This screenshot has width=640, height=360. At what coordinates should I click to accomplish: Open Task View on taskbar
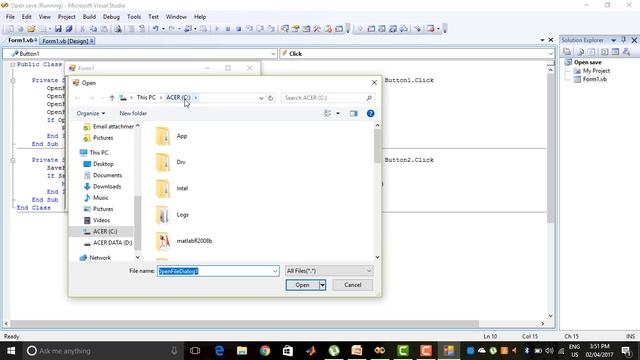click(195, 351)
